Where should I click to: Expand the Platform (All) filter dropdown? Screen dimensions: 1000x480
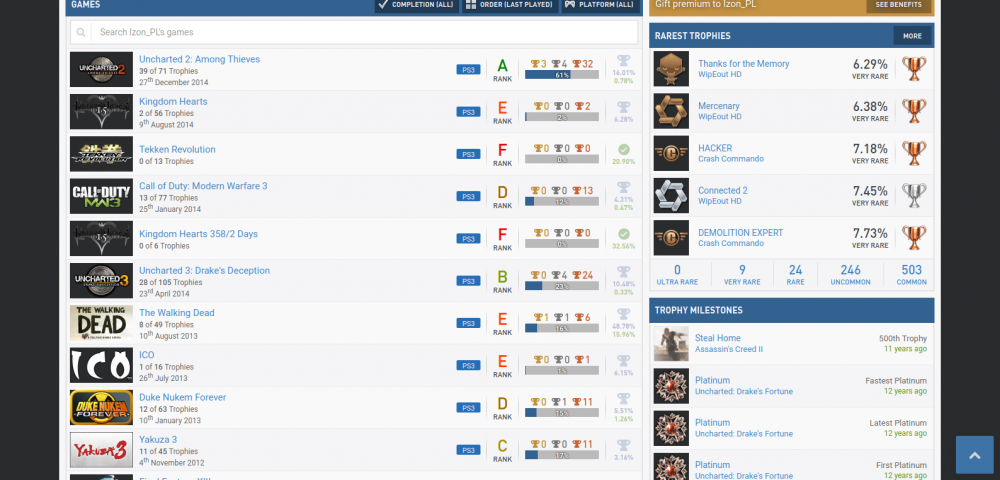point(600,5)
